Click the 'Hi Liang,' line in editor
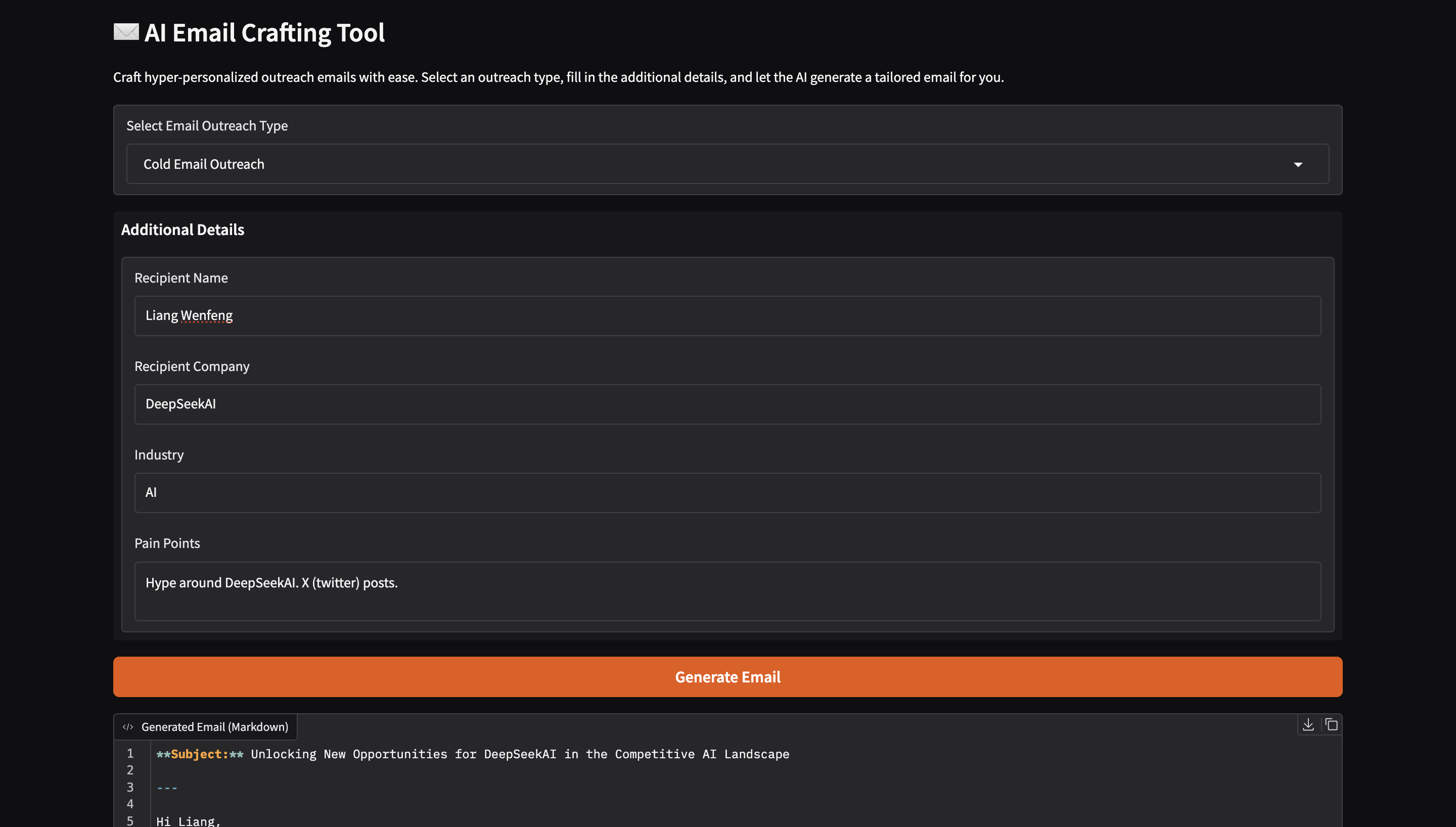This screenshot has width=1456, height=827. click(188, 821)
